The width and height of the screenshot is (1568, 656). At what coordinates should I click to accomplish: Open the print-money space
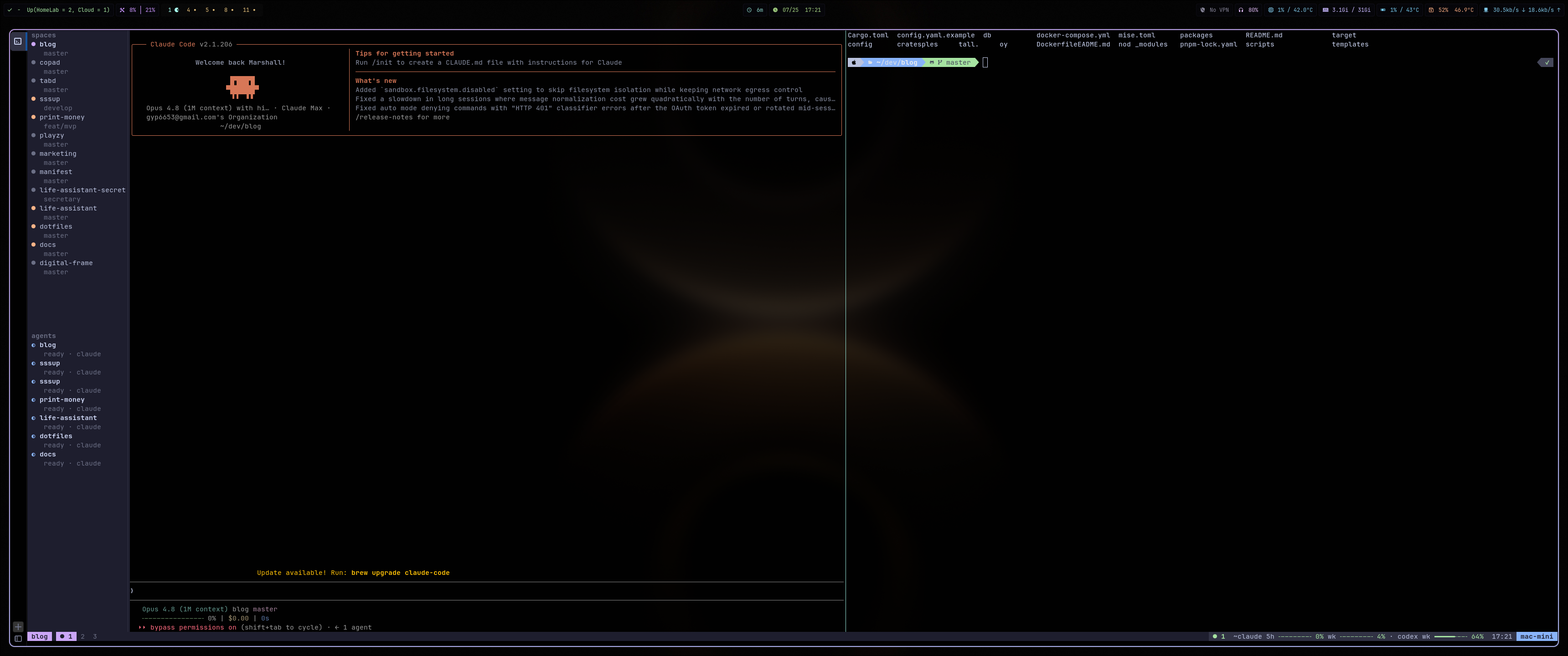(x=62, y=118)
